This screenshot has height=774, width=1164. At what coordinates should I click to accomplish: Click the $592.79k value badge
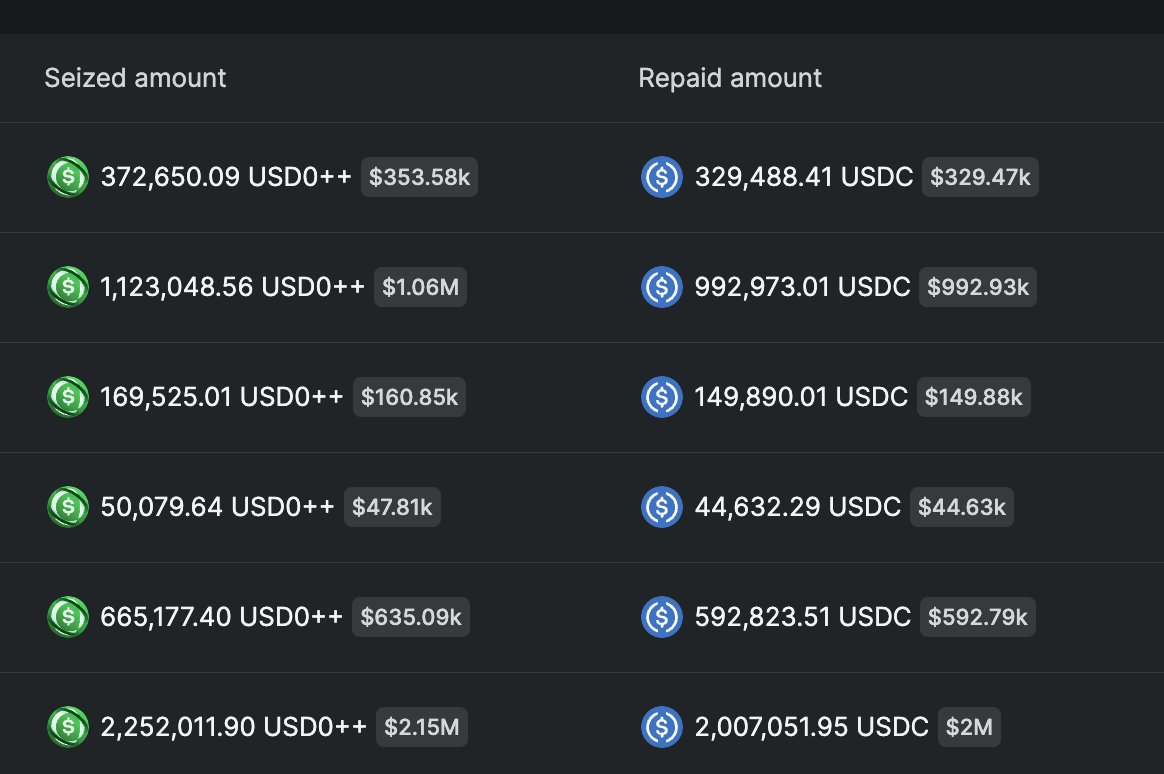click(978, 617)
